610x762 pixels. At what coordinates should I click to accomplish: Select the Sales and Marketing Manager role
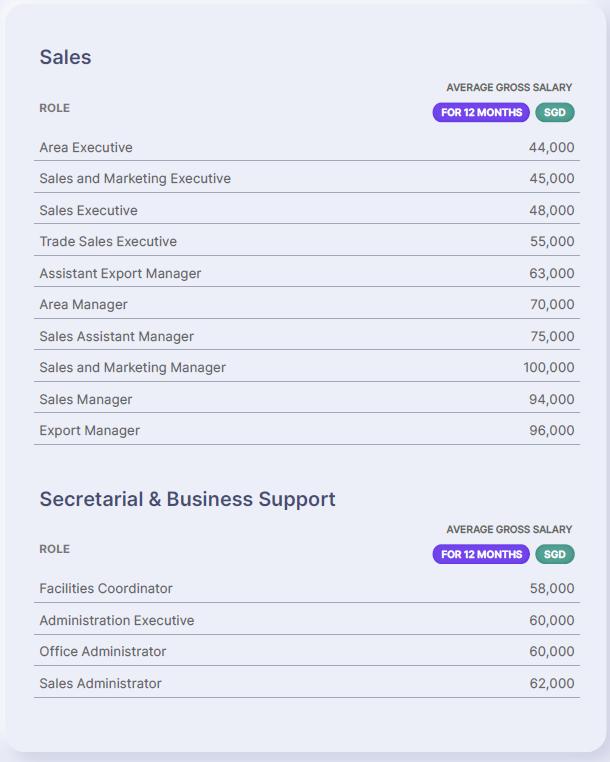pos(132,367)
